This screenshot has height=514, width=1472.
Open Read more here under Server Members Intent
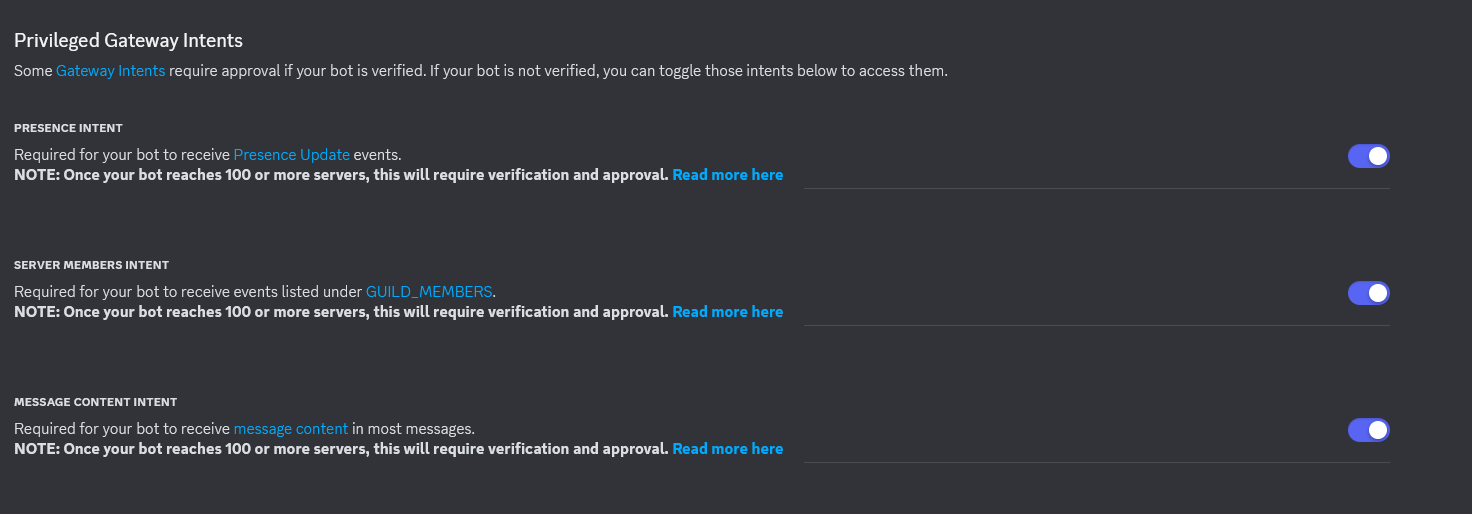(727, 312)
